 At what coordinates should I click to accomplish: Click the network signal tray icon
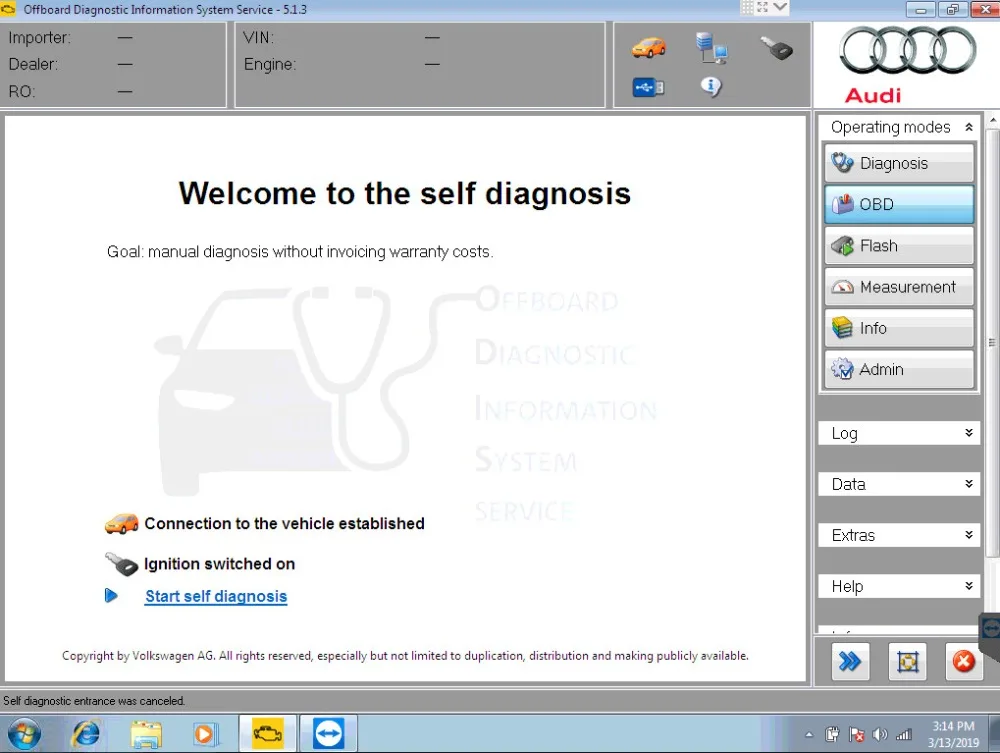coord(904,735)
